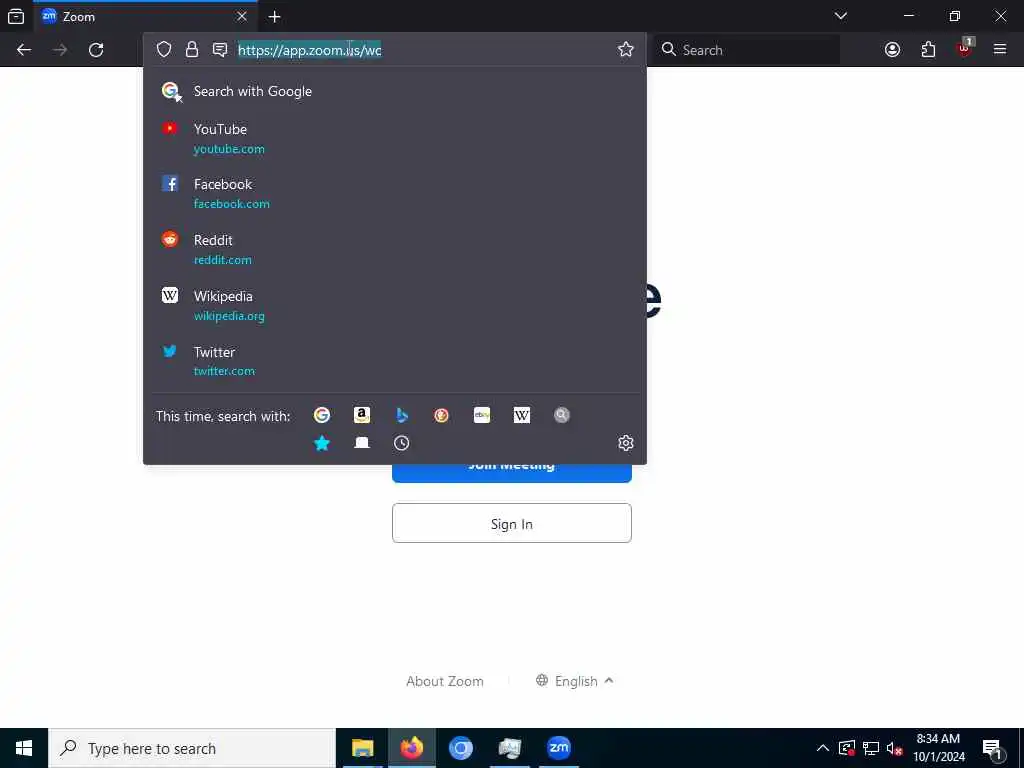Viewport: 1024px width, 768px height.
Task: Open search settings gear in dropdown
Action: pos(626,443)
